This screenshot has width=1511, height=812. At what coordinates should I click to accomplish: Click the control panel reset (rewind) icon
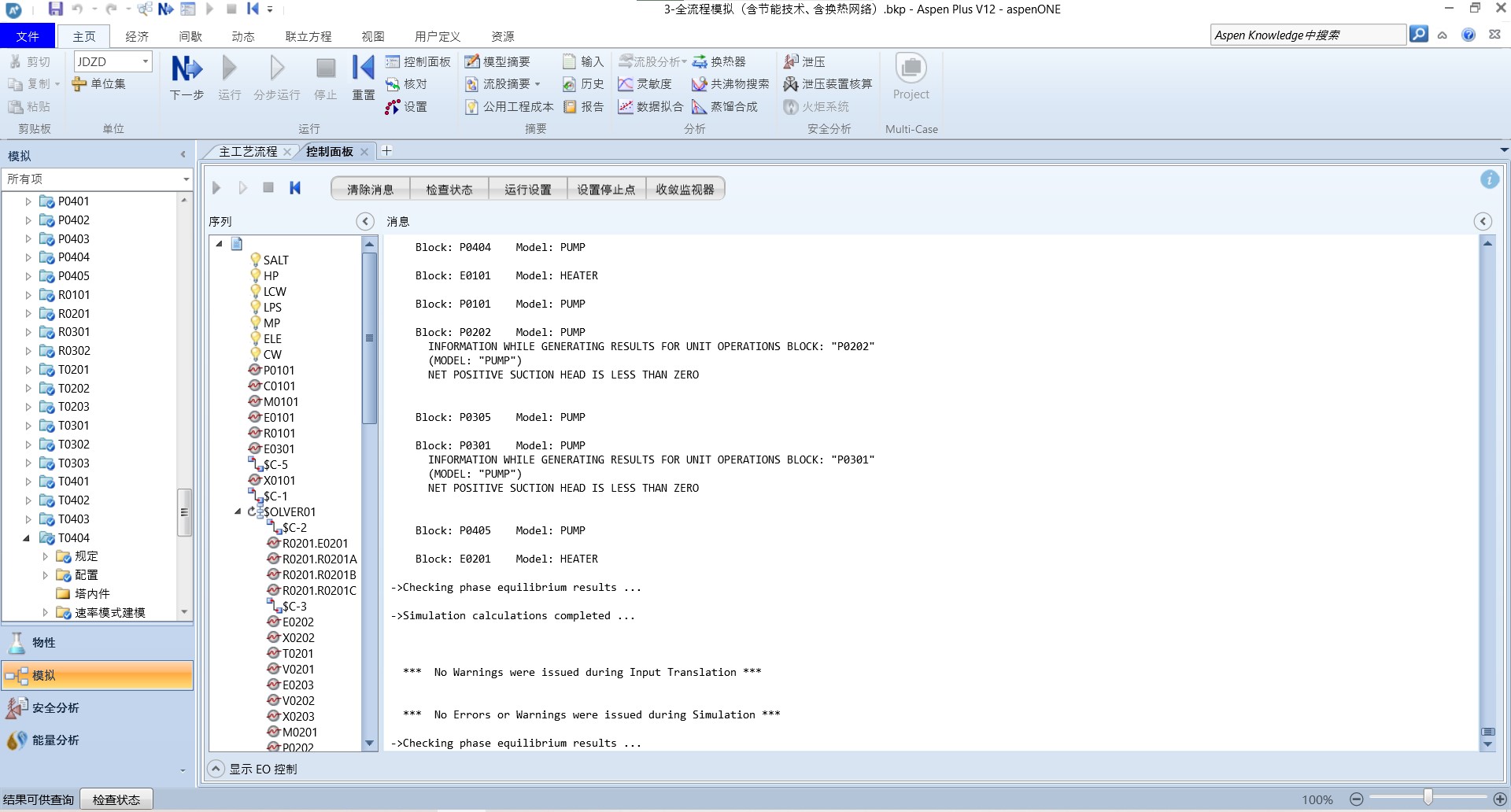(295, 188)
